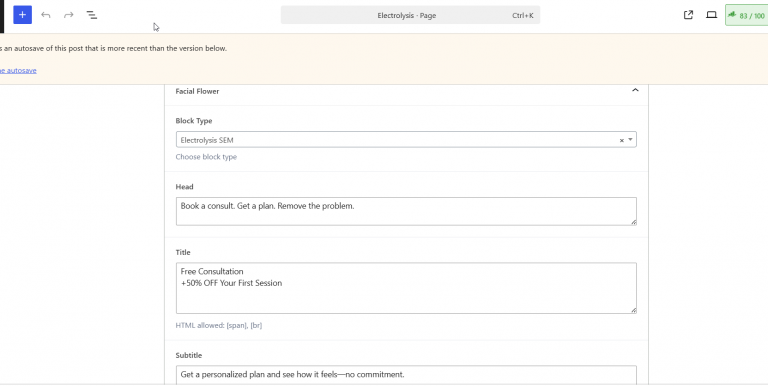Collapse the Facial Flower block panel
This screenshot has height=386, width=768.
(x=635, y=90)
